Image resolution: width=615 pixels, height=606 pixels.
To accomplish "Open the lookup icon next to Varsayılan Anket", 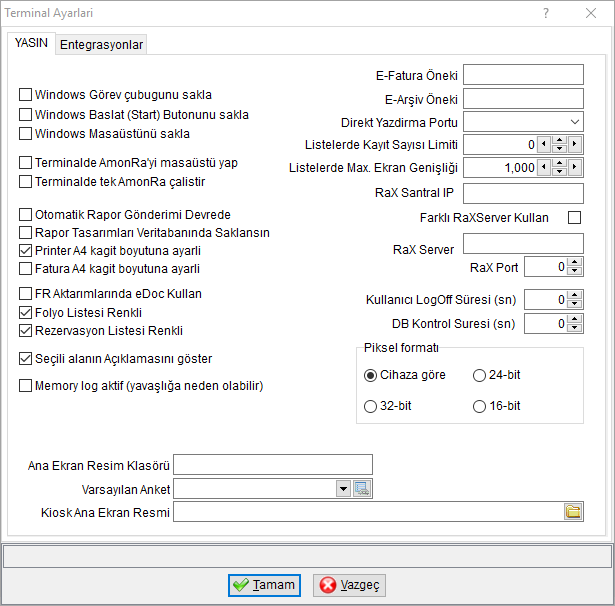I will [x=362, y=489].
